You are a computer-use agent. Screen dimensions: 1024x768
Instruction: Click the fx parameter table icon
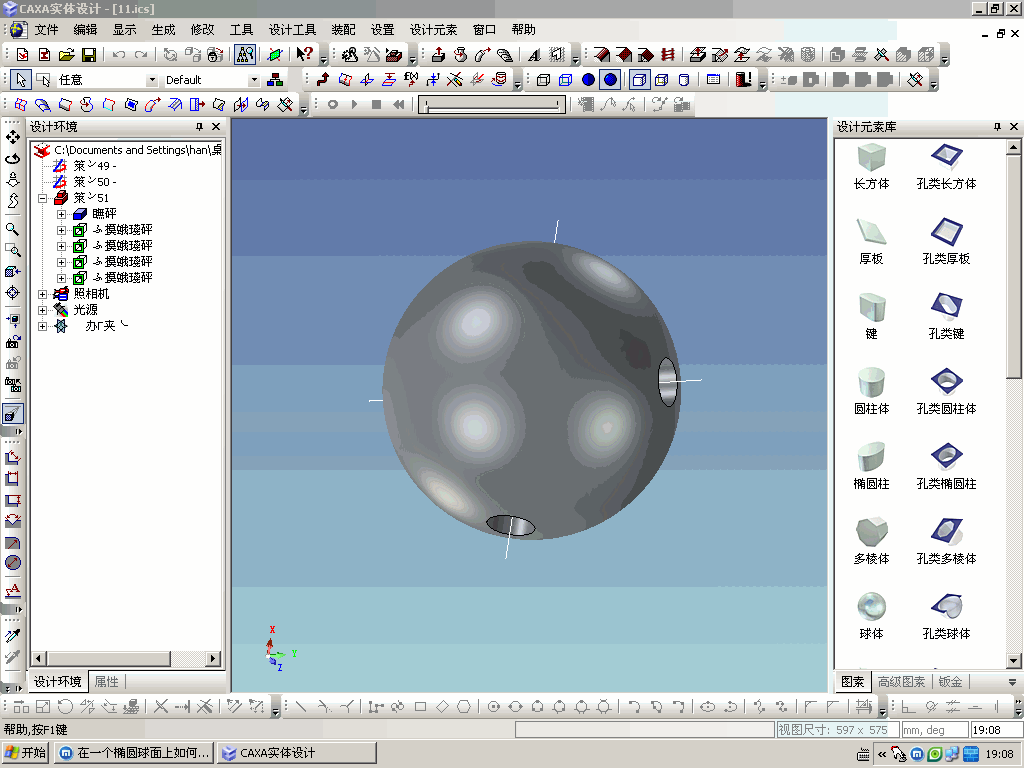[411, 80]
